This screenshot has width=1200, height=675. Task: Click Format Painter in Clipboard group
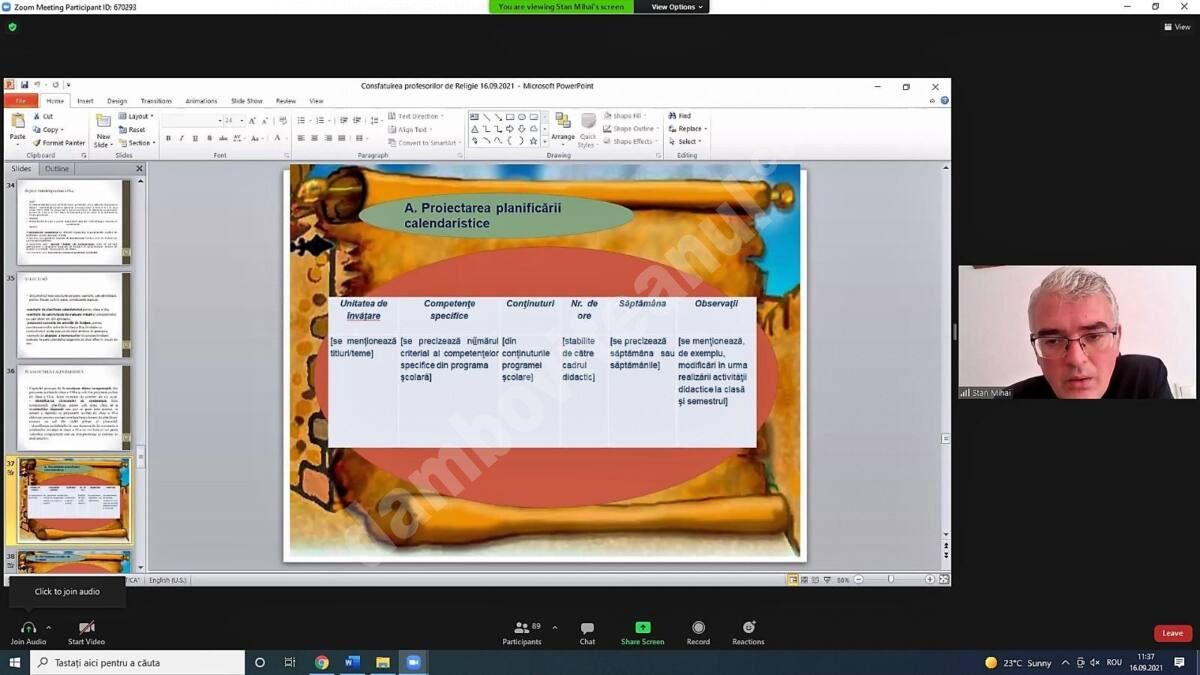click(59, 143)
